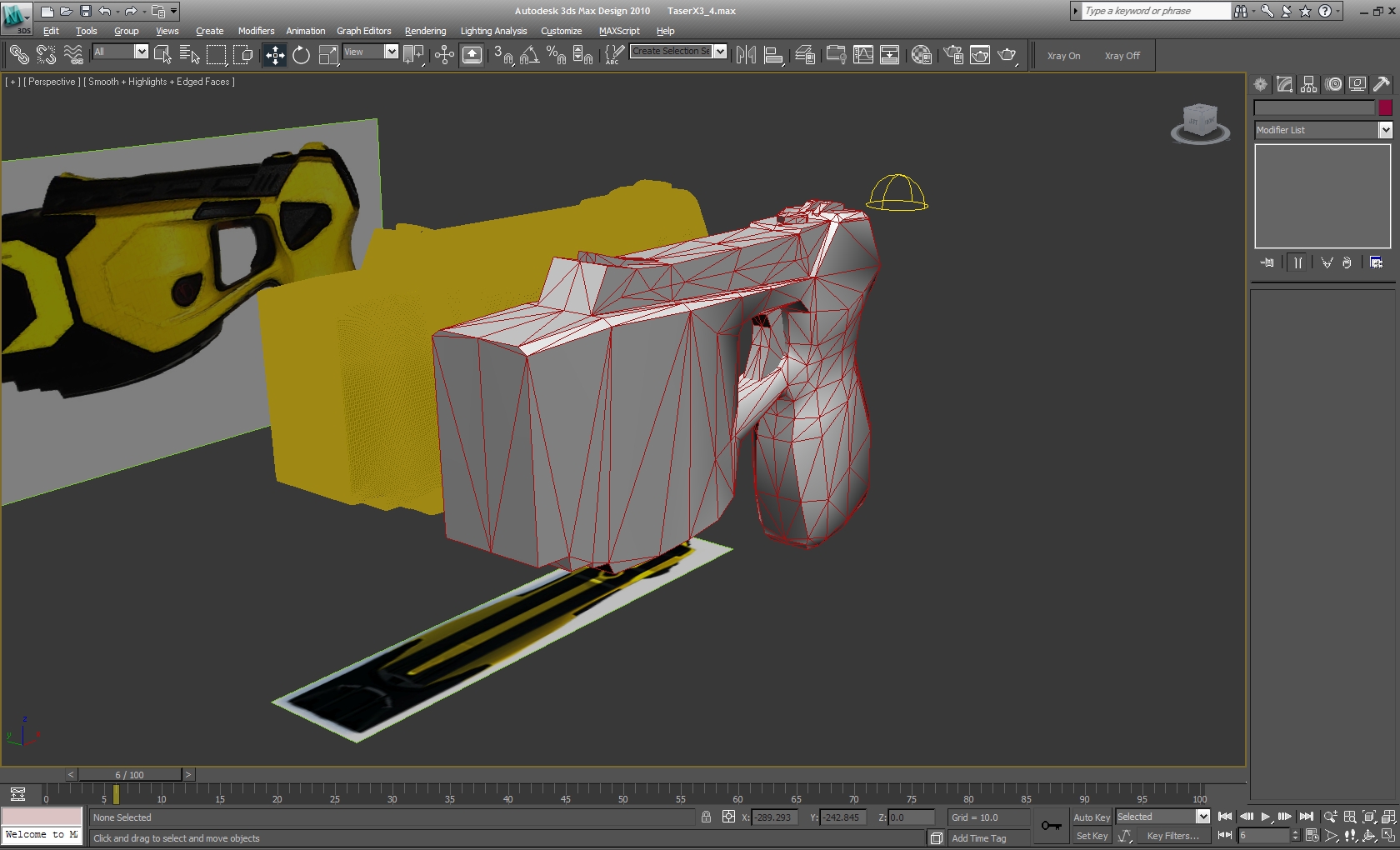Toggle Auto Key animation mode
Screen dimensions: 1400x850
click(1091, 817)
